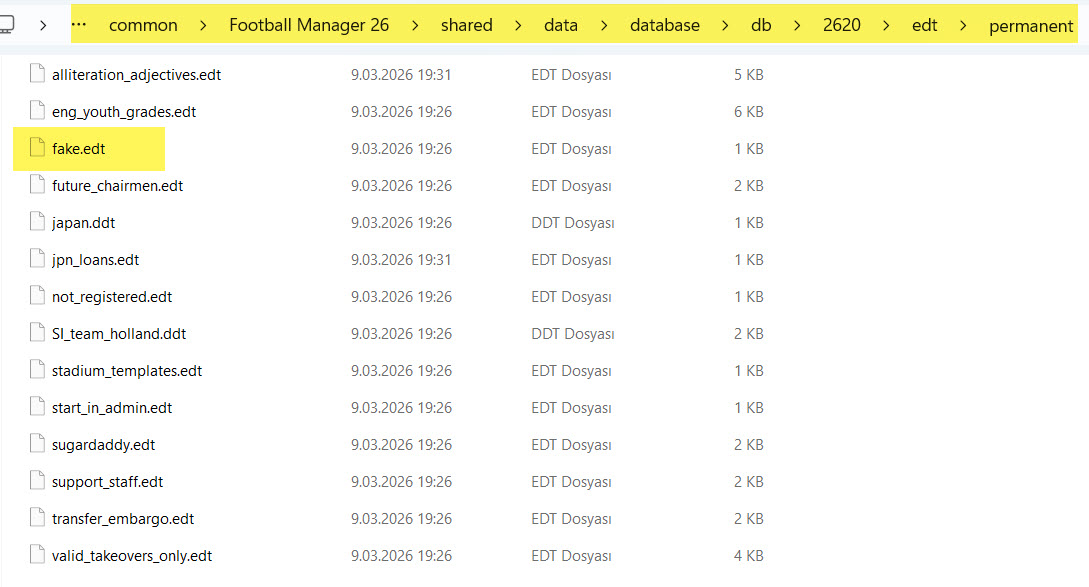Show hidden path via ellipsis button

[80, 25]
